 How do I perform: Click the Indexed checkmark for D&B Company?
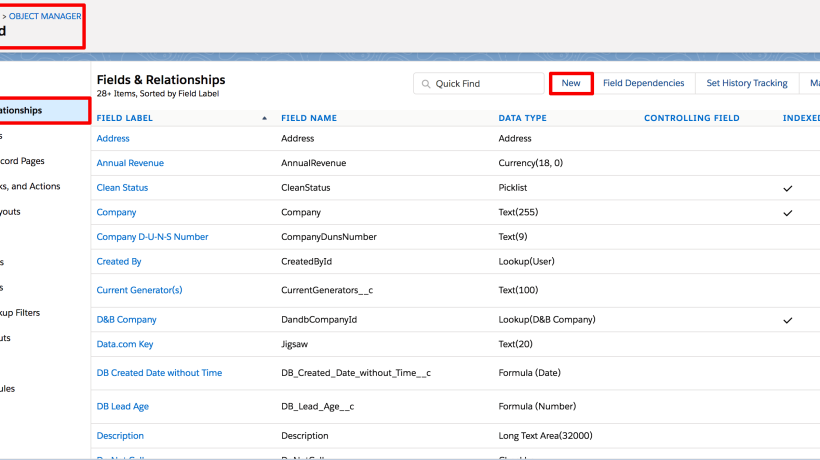[788, 320]
